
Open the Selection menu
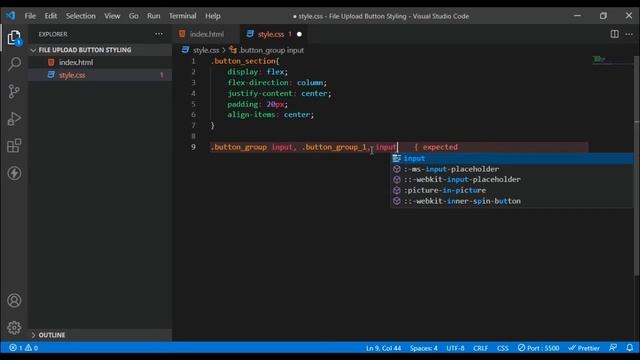point(80,16)
